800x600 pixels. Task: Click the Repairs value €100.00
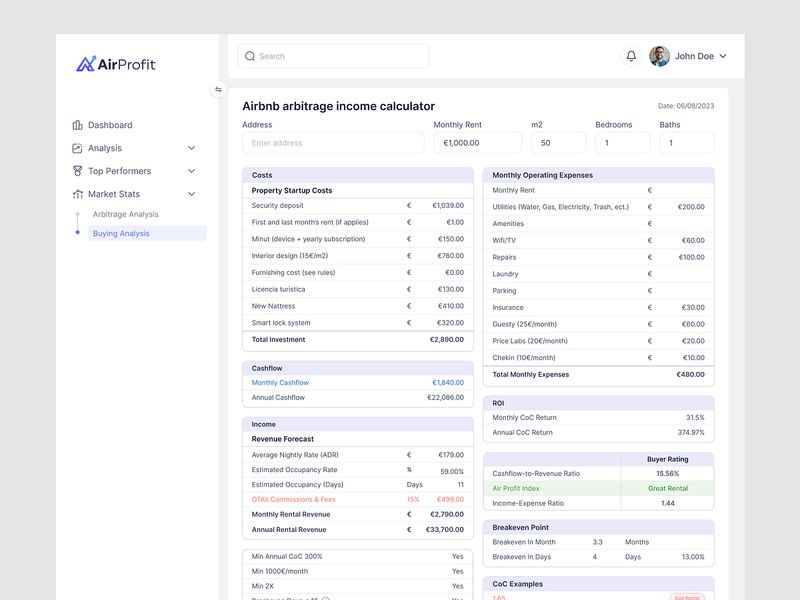(691, 257)
